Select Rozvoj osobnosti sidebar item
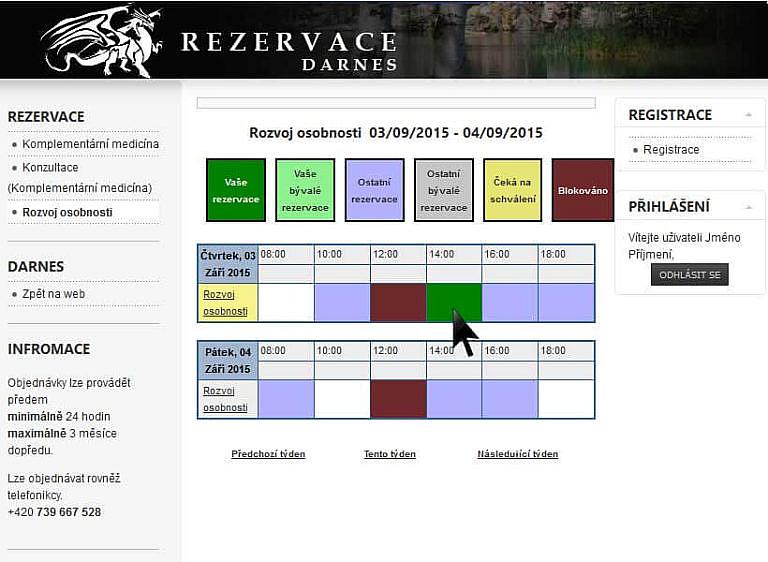Viewport: 768px width, 562px height. (x=67, y=212)
